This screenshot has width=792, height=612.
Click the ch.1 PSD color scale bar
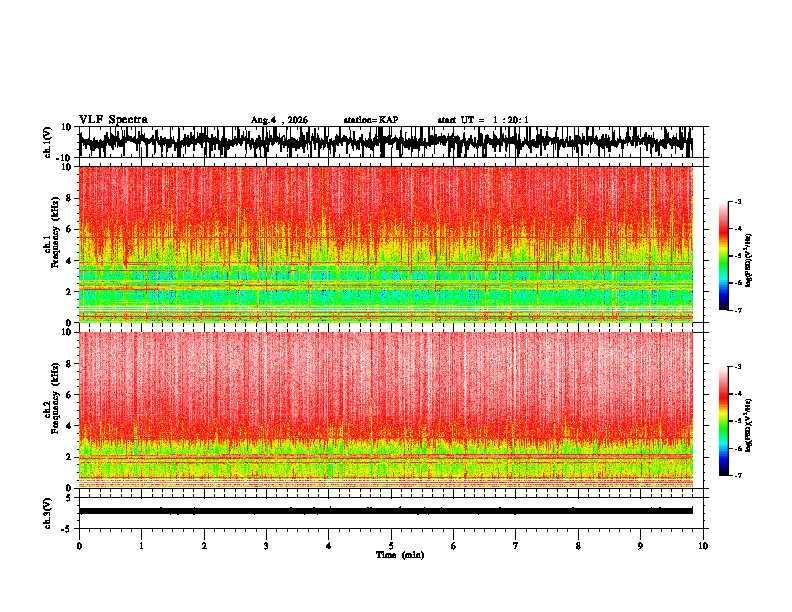723,256
